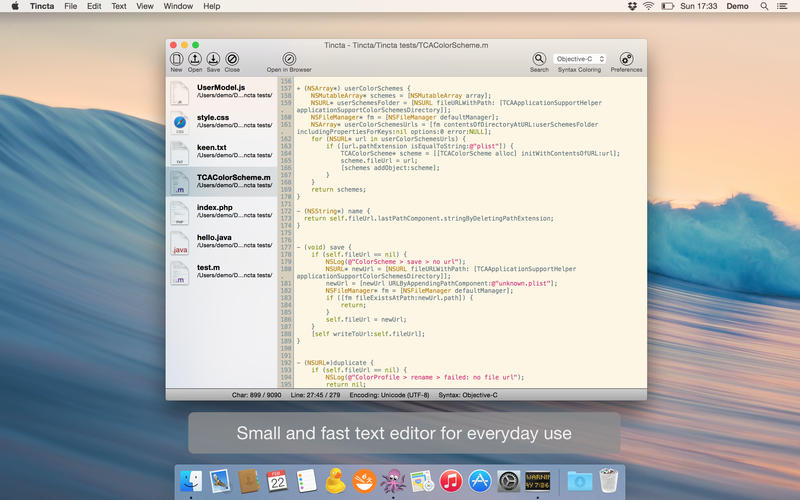Open the pink octopus app in Dock
Image resolution: width=800 pixels, height=500 pixels.
click(393, 481)
